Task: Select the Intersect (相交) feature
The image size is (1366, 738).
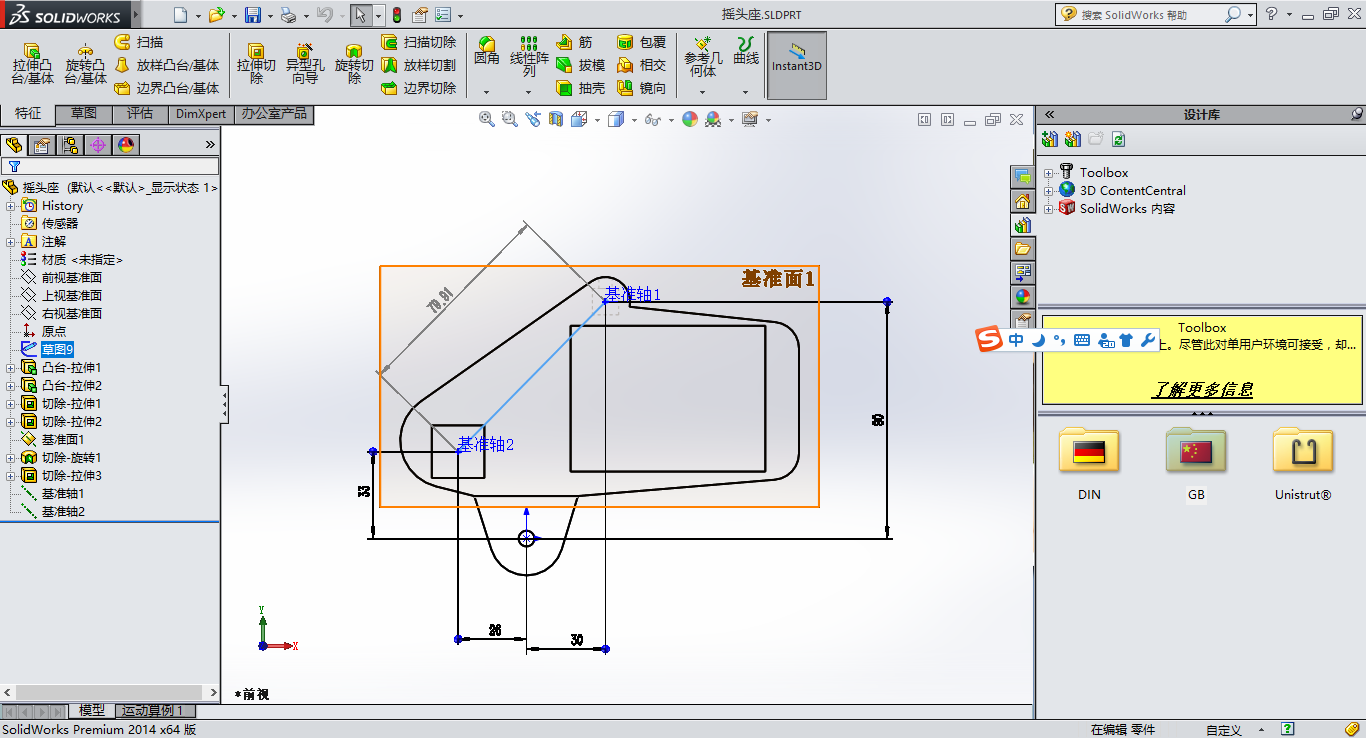Action: (x=641, y=65)
